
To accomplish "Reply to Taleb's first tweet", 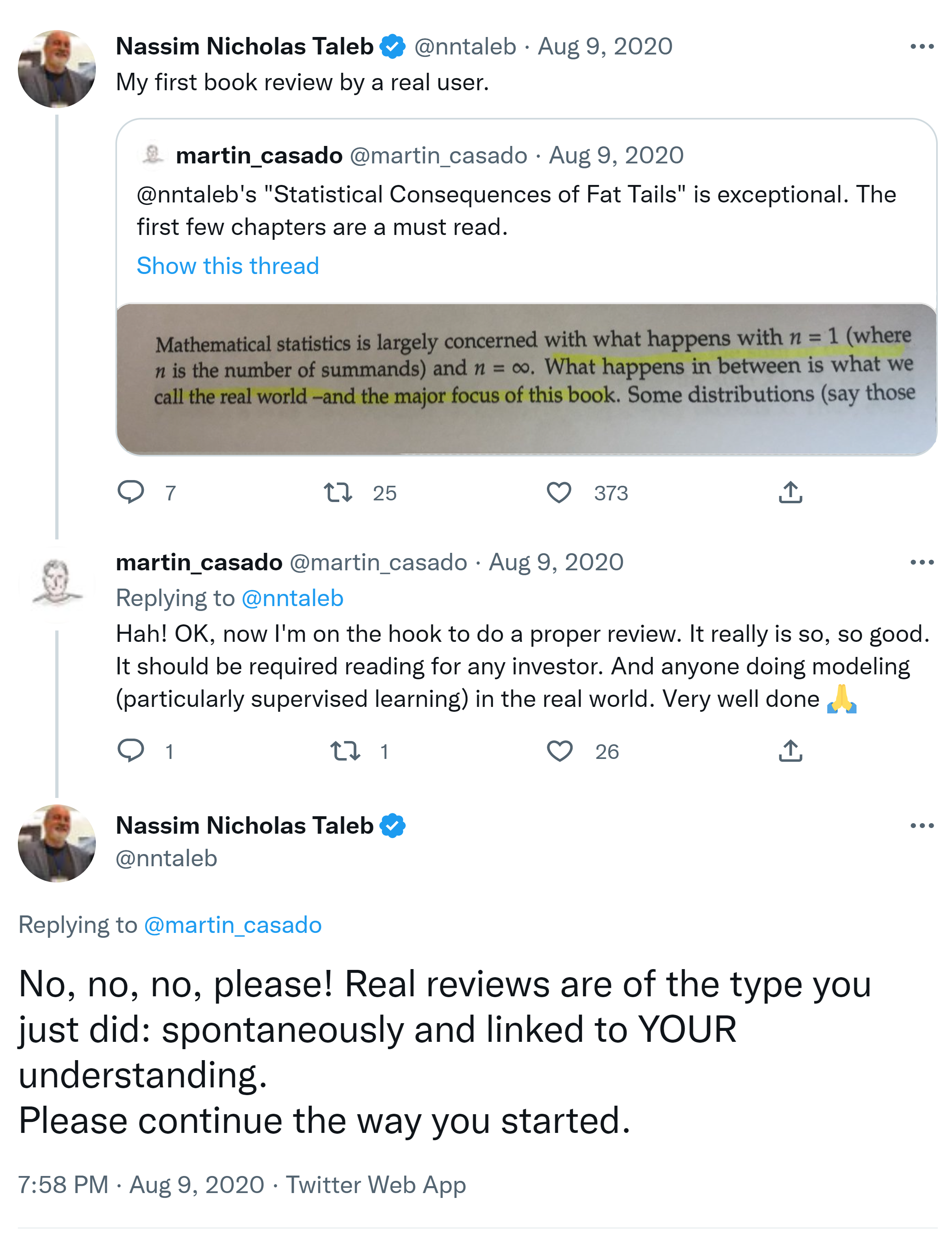I will click(131, 492).
